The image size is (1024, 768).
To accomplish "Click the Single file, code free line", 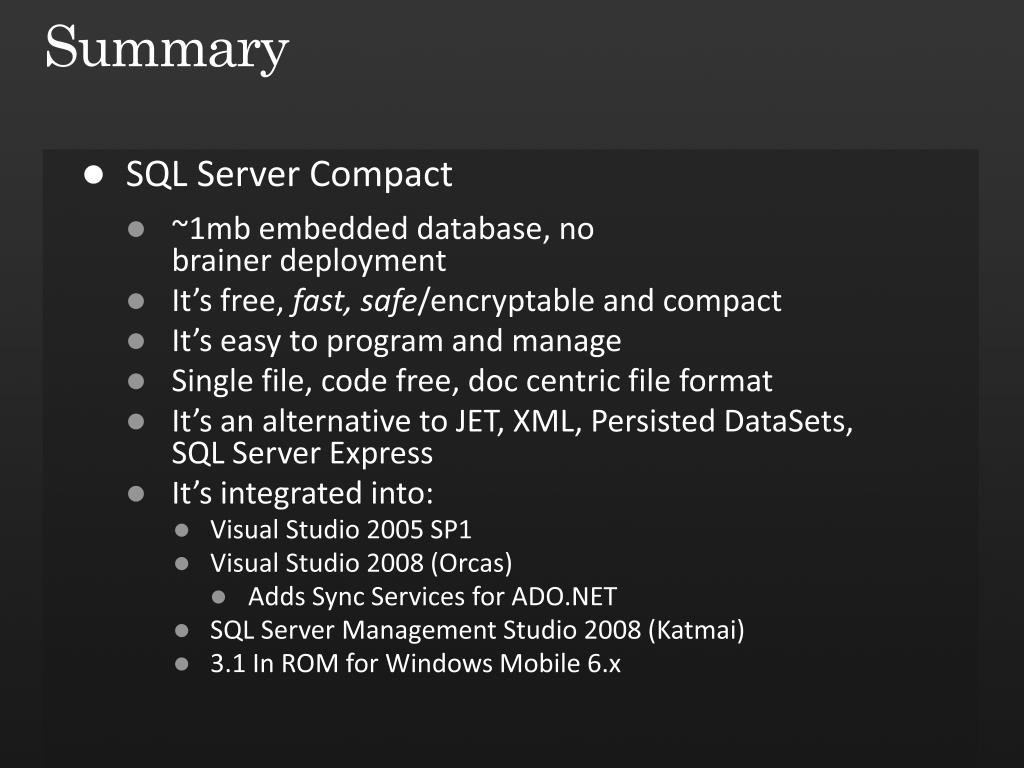I will (x=472, y=381).
